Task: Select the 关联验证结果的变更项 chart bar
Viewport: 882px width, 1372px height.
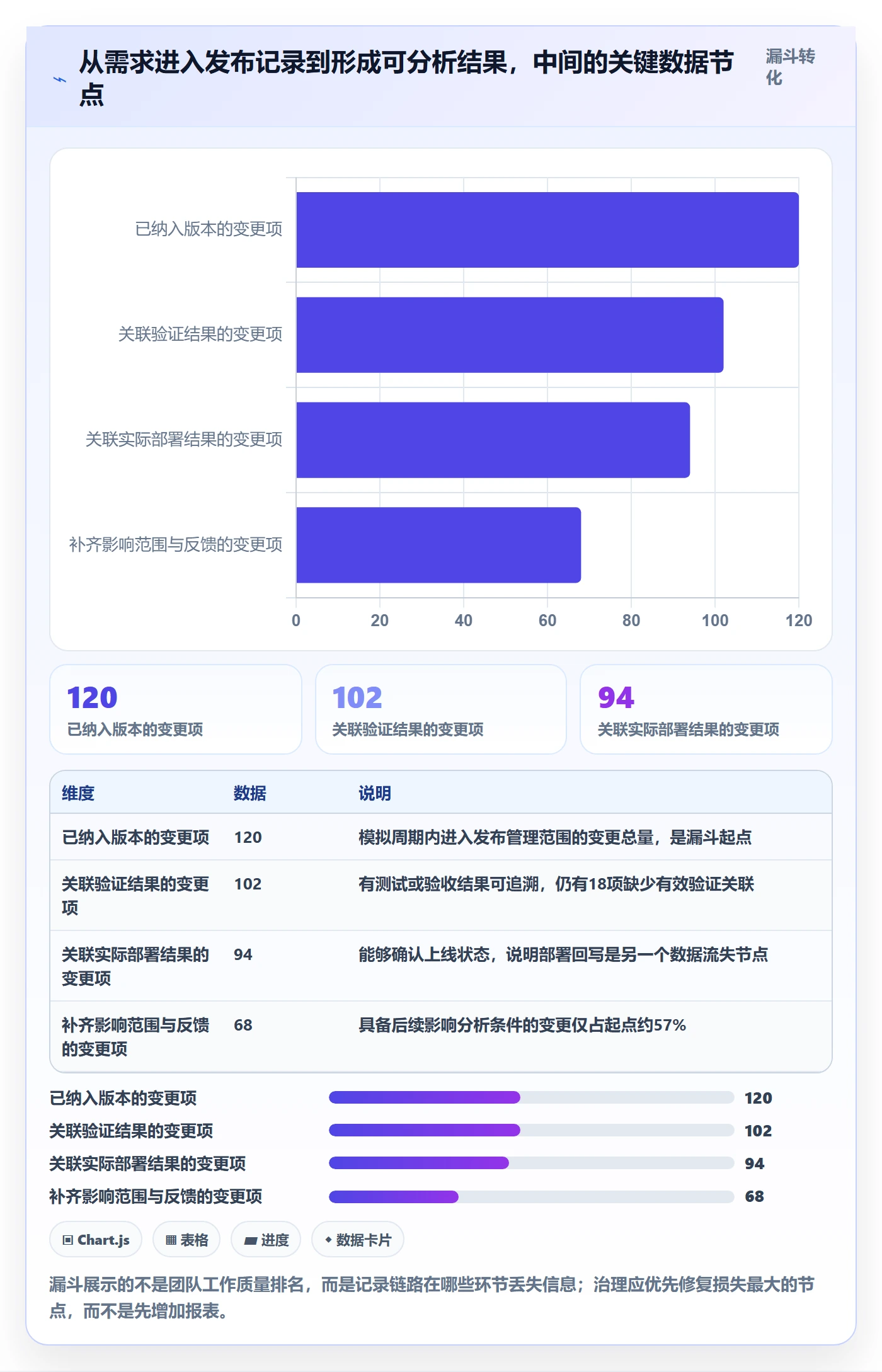Action: [510, 335]
